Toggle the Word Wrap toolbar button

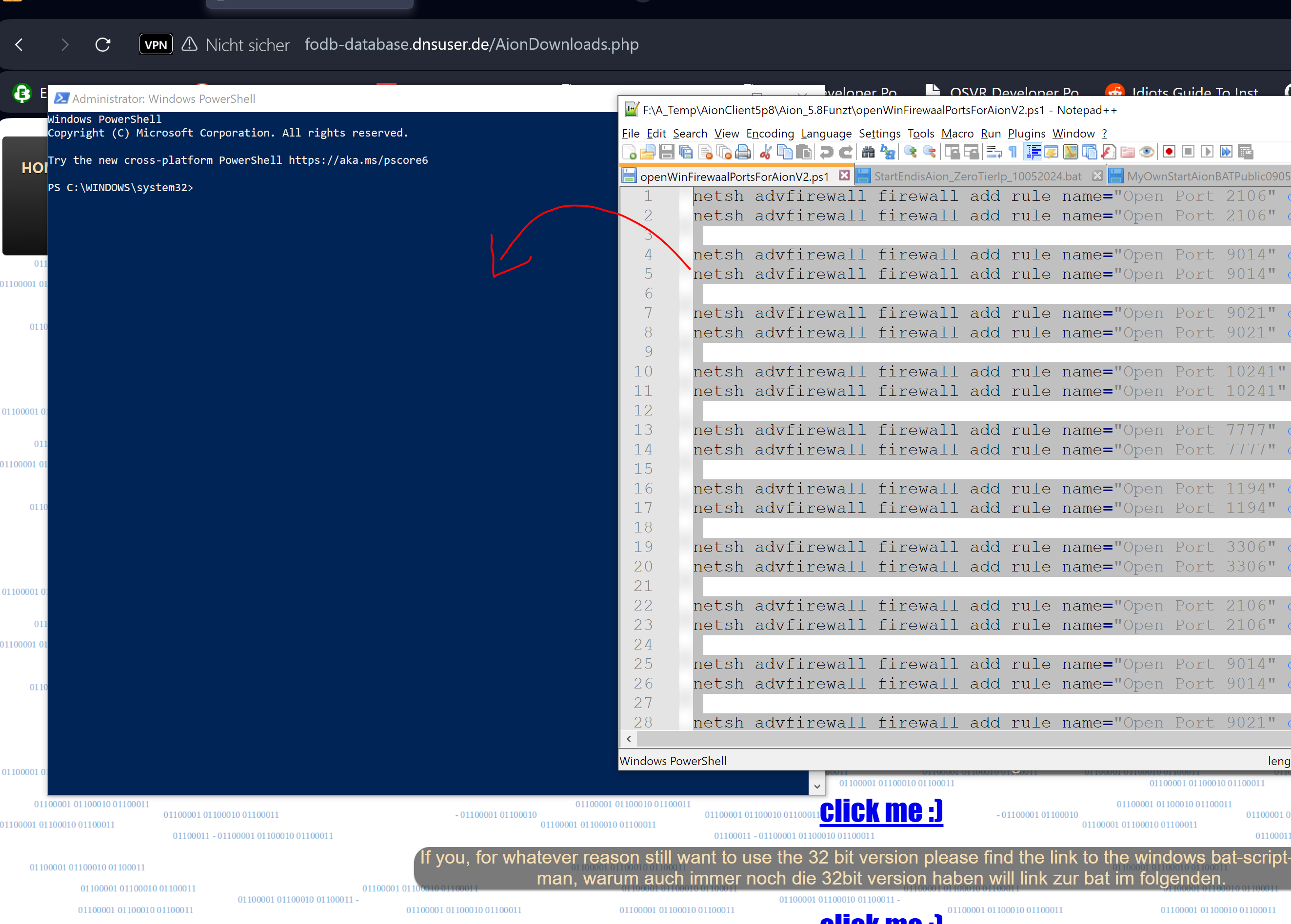994,152
